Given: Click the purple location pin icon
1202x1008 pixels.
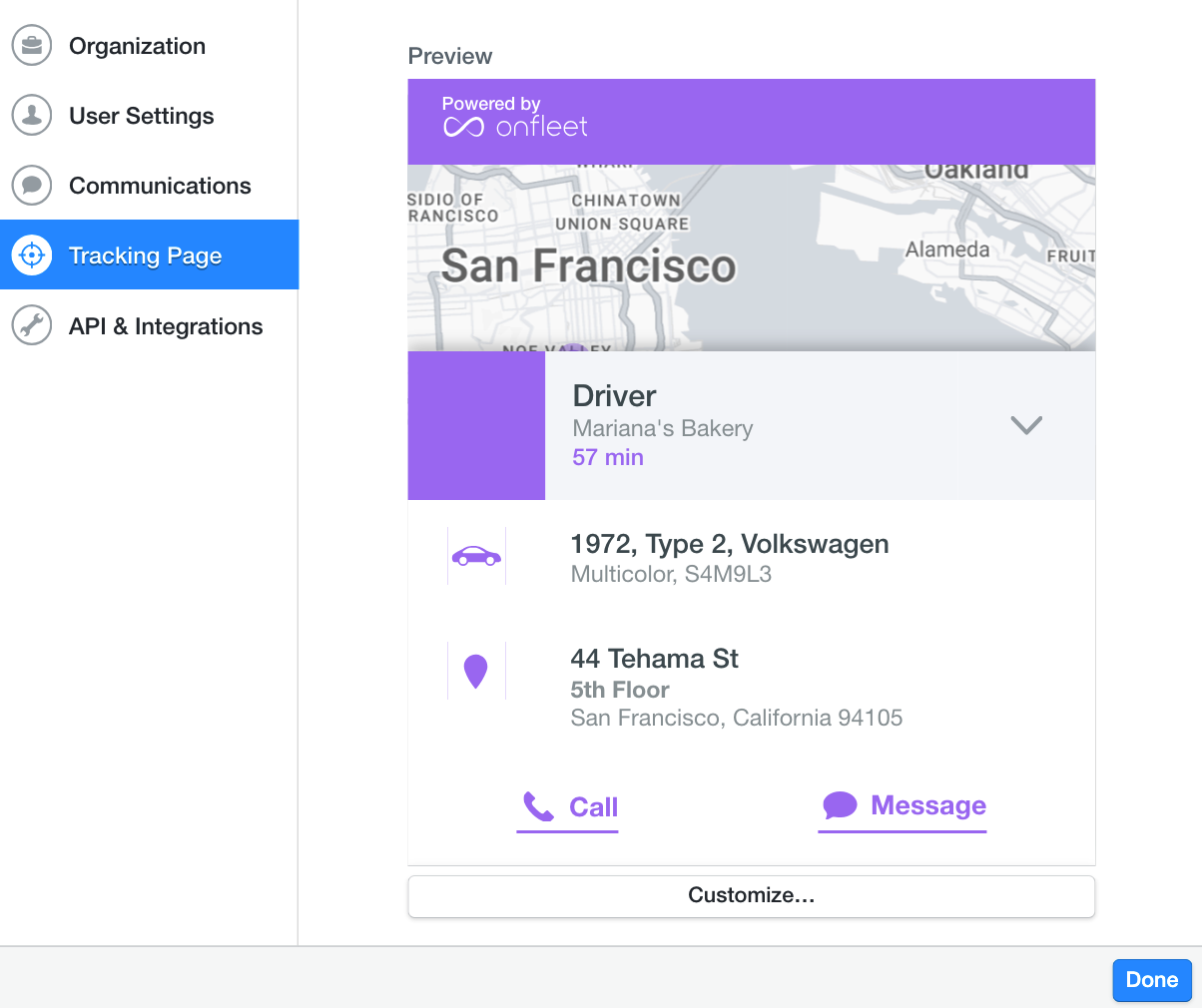Looking at the screenshot, I should 476,672.
